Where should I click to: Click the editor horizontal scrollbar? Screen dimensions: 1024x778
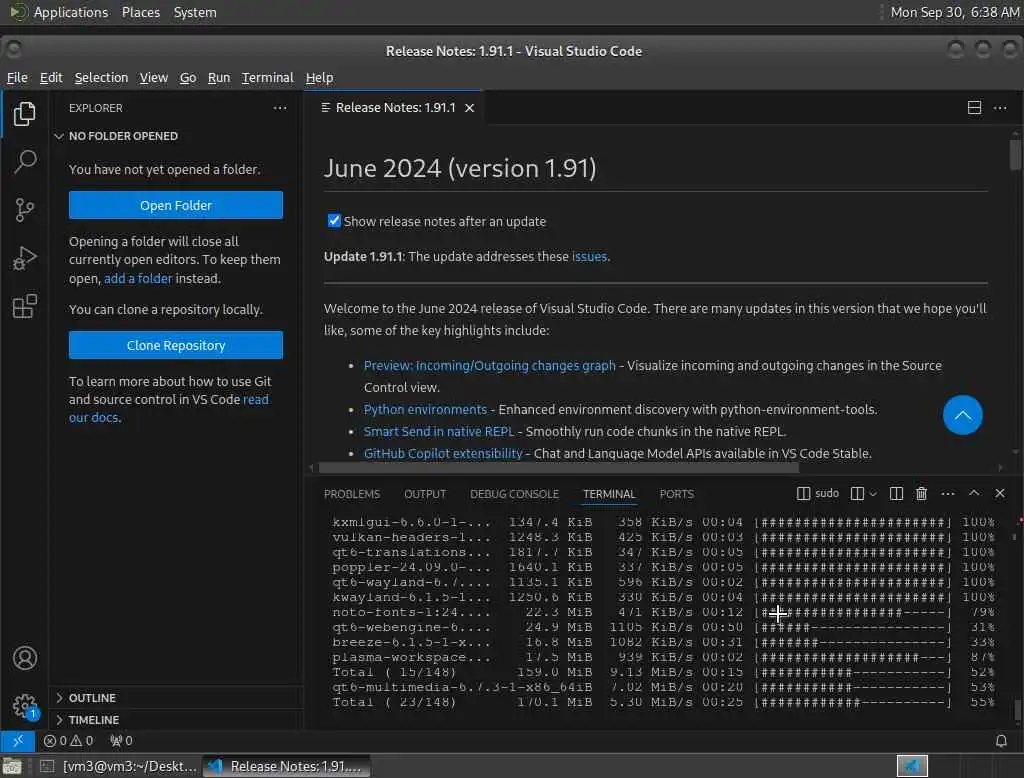558,468
